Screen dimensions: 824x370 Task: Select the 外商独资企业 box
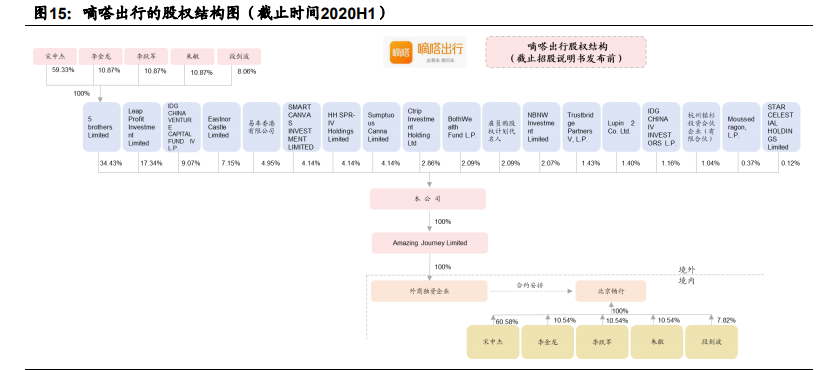point(429,291)
